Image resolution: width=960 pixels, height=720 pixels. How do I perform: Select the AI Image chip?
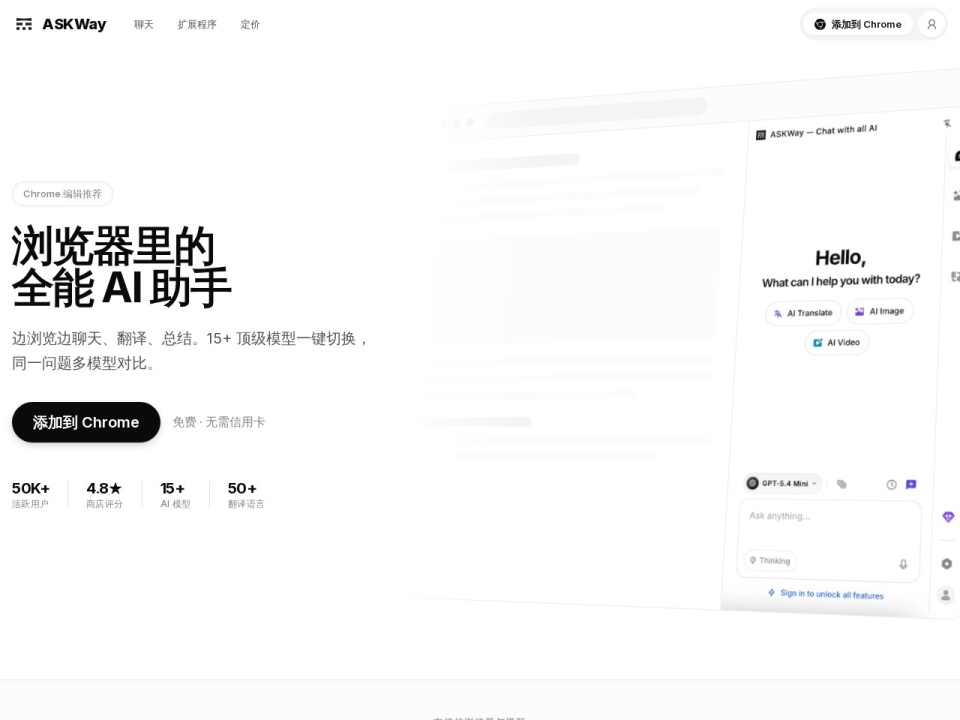(880, 311)
